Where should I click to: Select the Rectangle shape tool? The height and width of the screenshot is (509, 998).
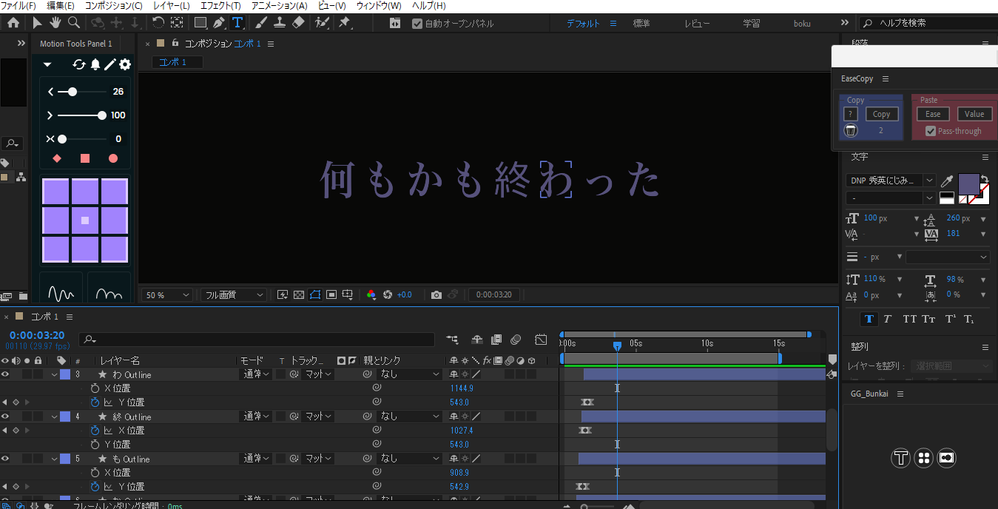200,23
